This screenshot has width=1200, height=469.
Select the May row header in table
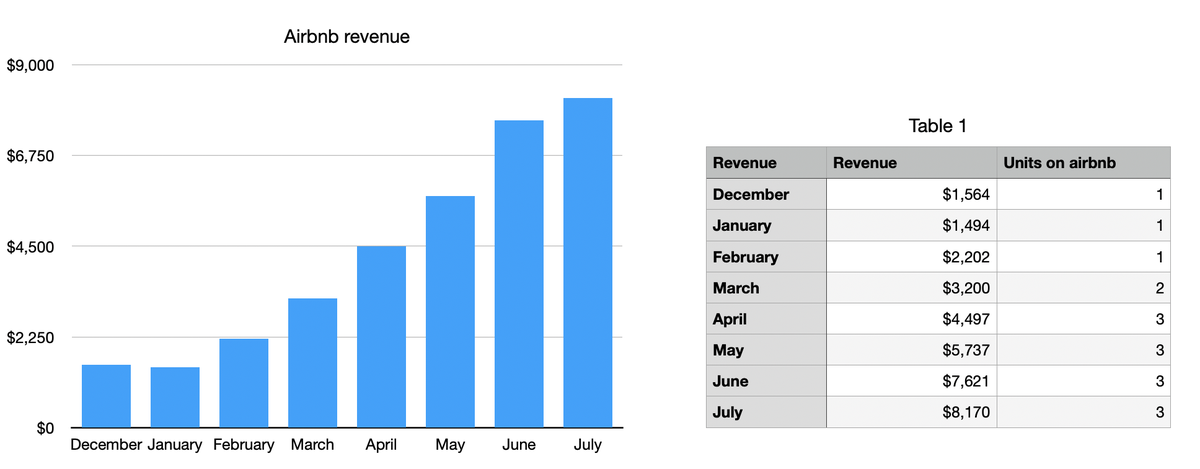767,350
